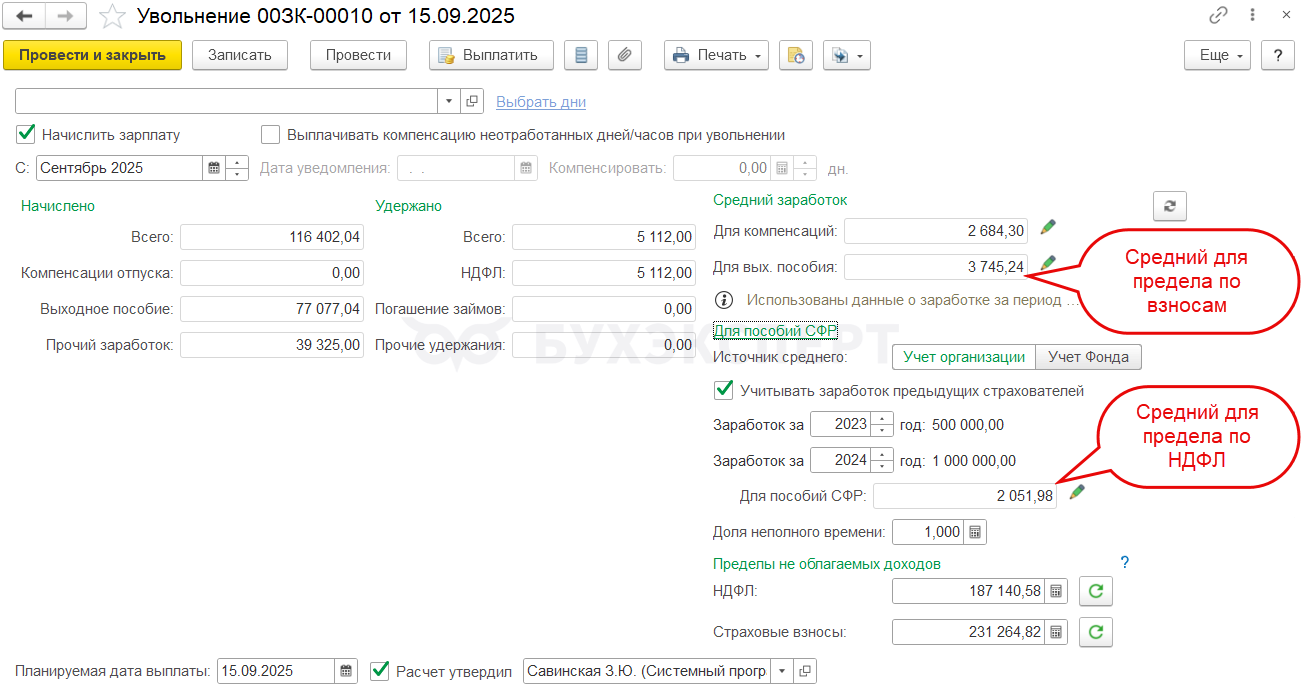Click the Выплатить button
The width and height of the screenshot is (1301, 690).
pyautogui.click(x=491, y=55)
